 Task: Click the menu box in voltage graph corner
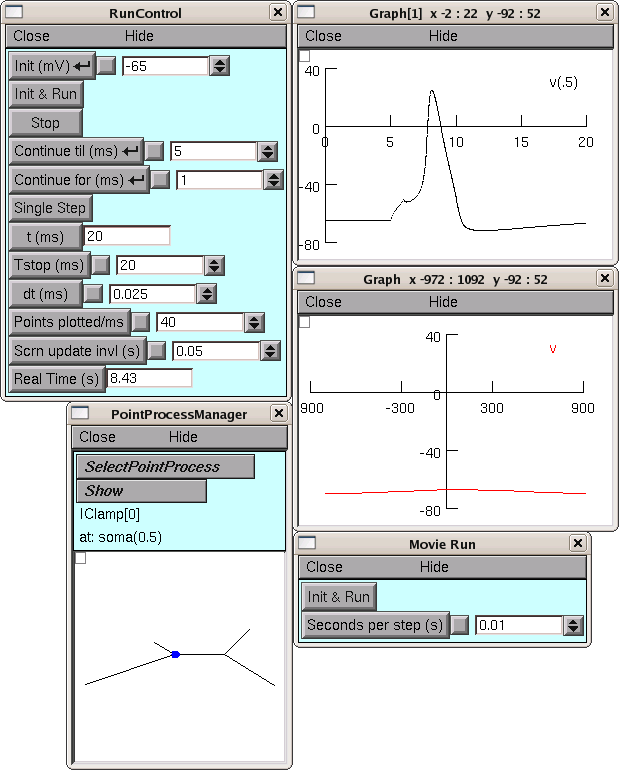click(x=305, y=55)
